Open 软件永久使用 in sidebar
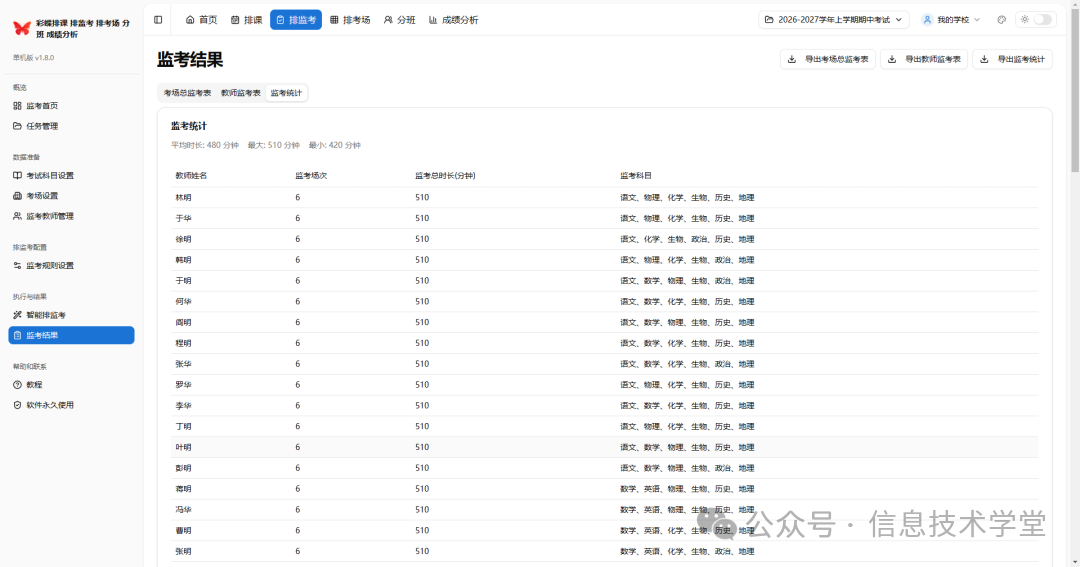Viewport: 1080px width, 567px height. tap(72, 405)
